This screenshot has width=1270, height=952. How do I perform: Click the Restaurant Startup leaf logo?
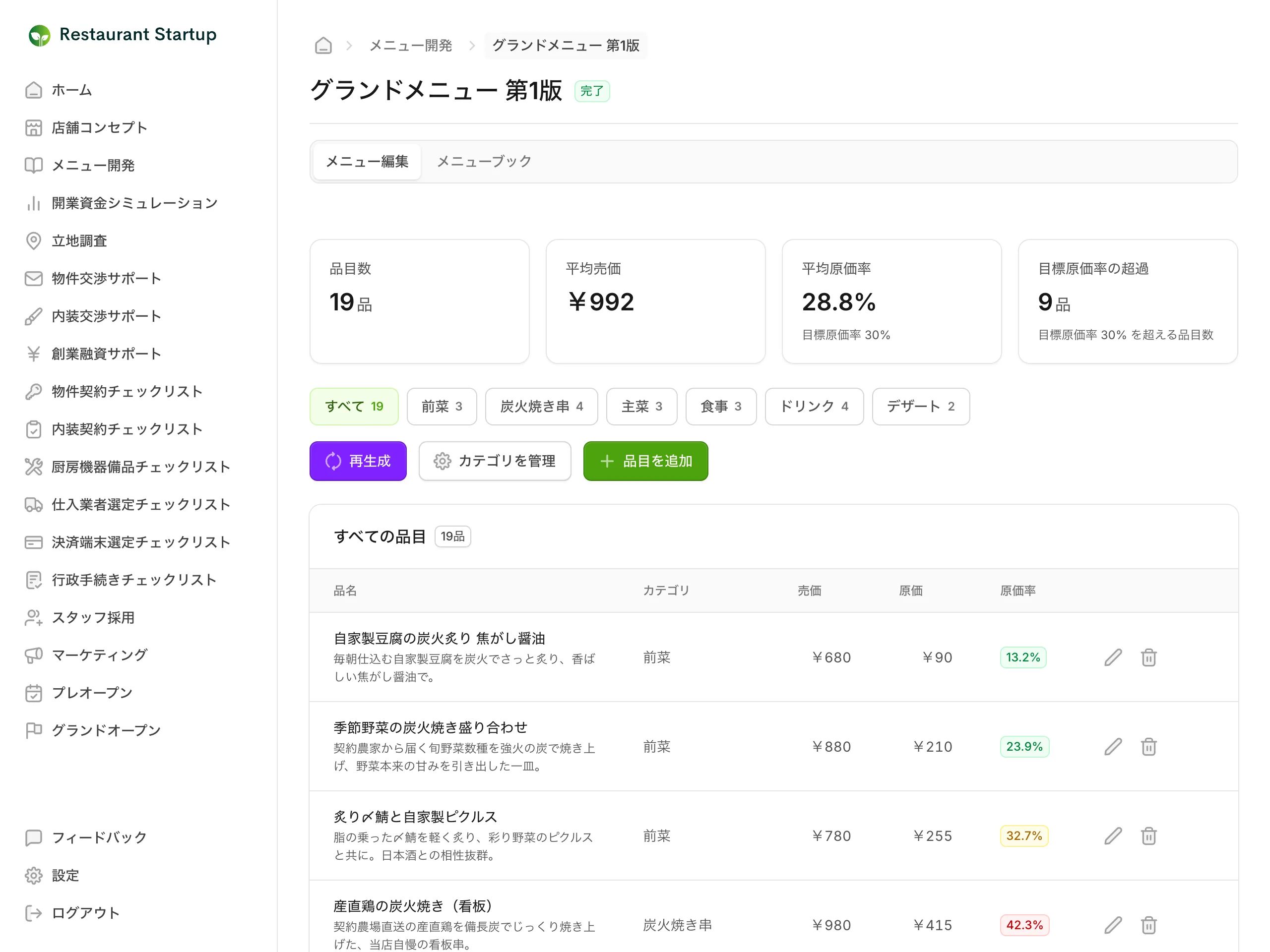[39, 35]
